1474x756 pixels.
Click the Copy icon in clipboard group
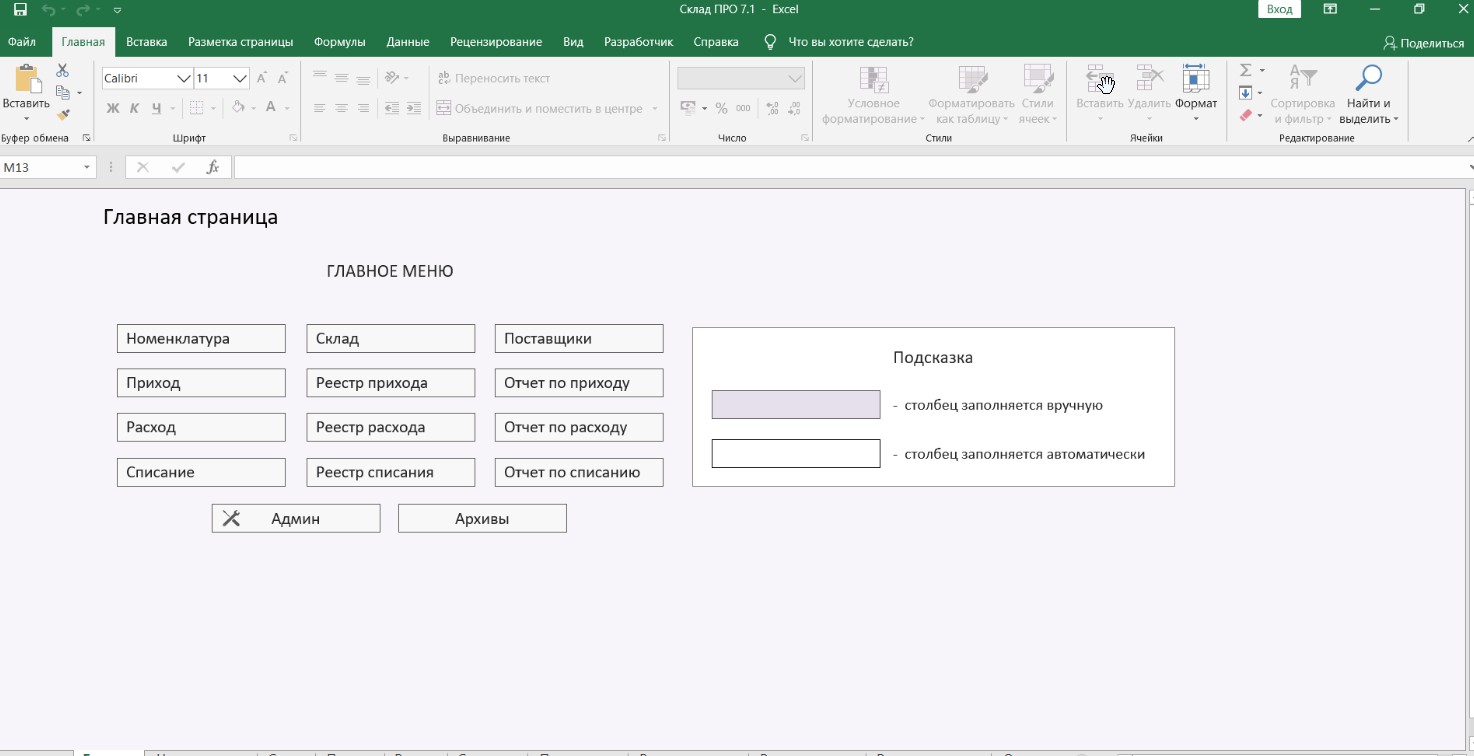tap(63, 93)
